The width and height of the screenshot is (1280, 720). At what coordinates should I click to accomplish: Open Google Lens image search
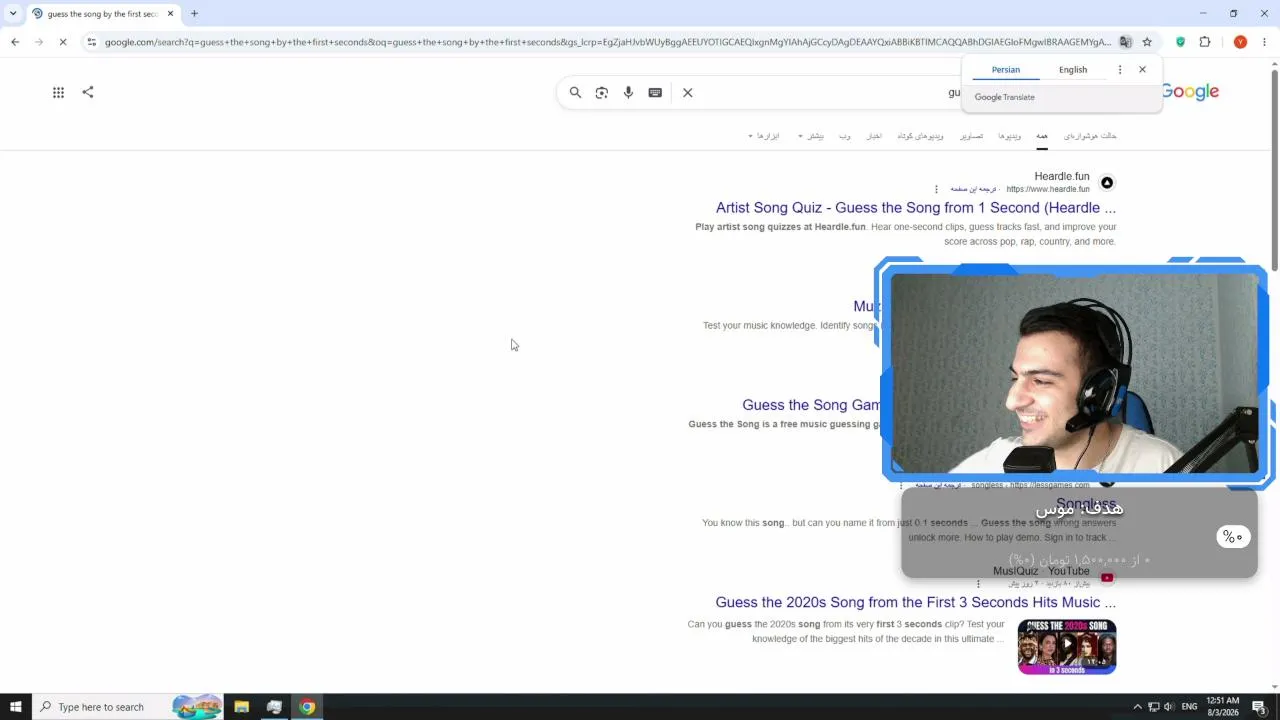coord(602,93)
